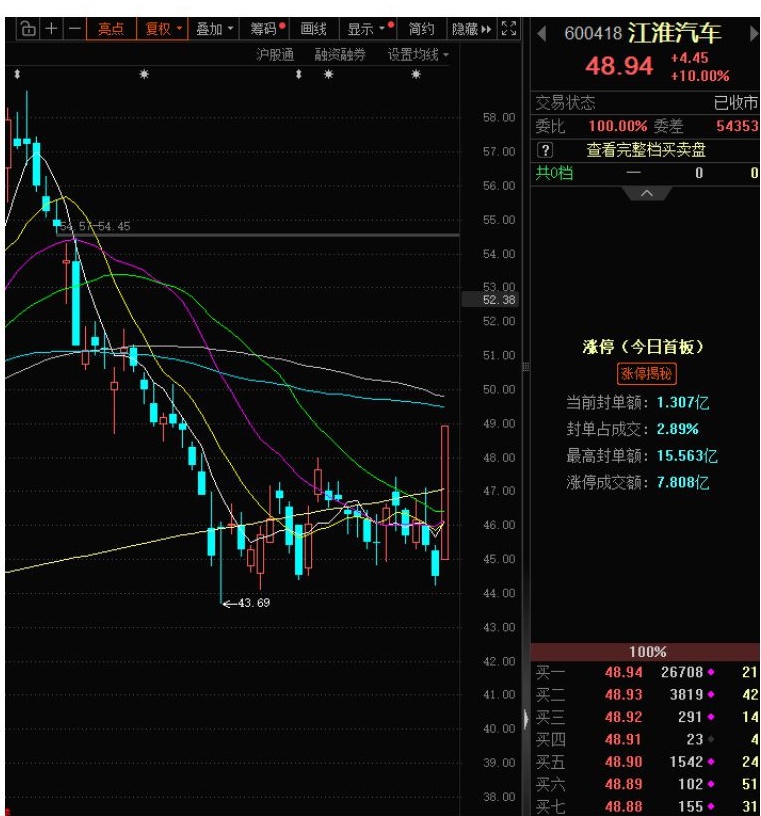Click the panel collapse arrow near 40.00
This screenshot has height=816, width=761.
(x=526, y=719)
